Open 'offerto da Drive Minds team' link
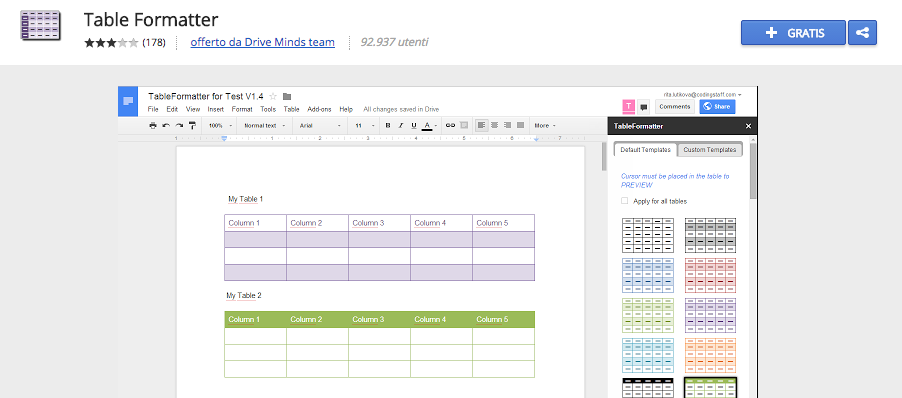The height and width of the screenshot is (398, 902). point(262,42)
